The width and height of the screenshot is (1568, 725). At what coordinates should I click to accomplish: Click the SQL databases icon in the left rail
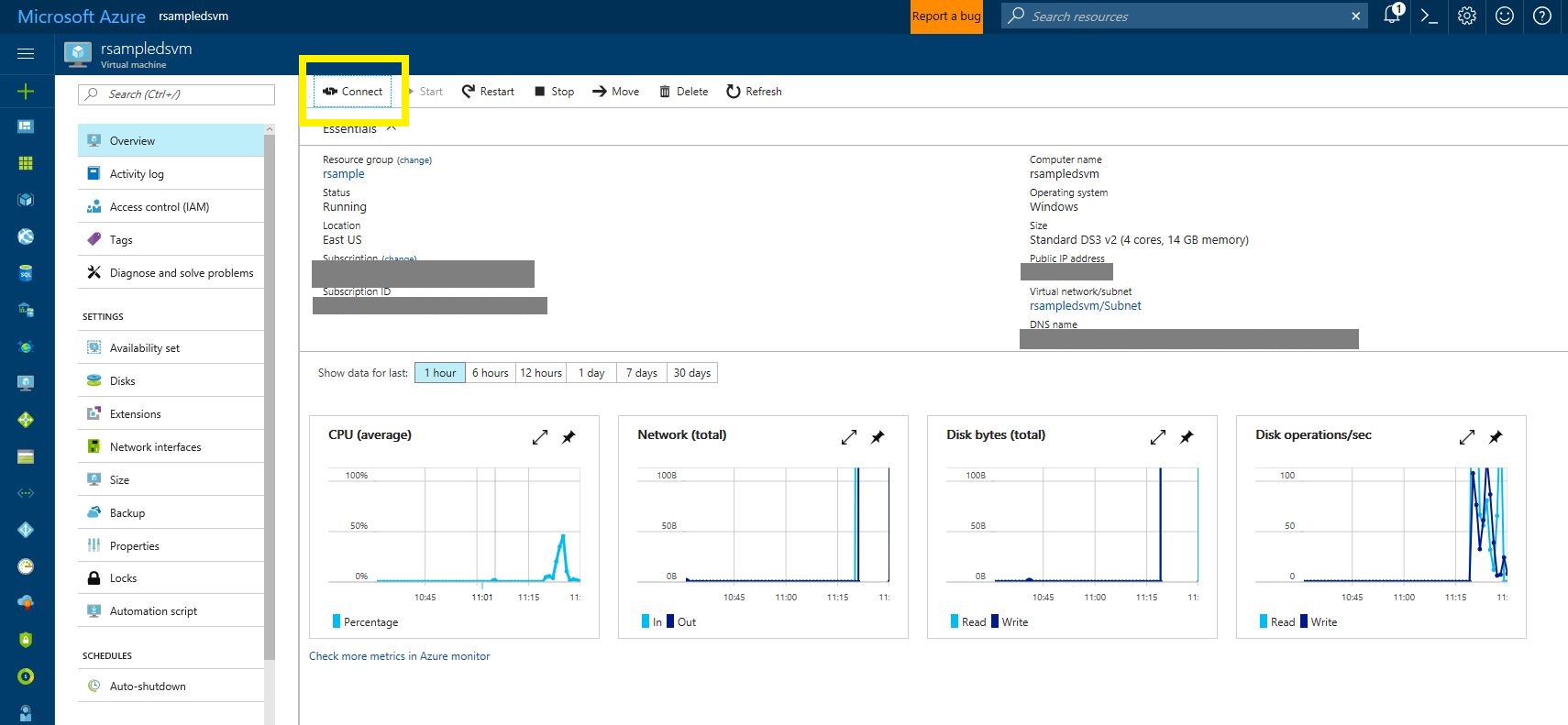point(26,273)
